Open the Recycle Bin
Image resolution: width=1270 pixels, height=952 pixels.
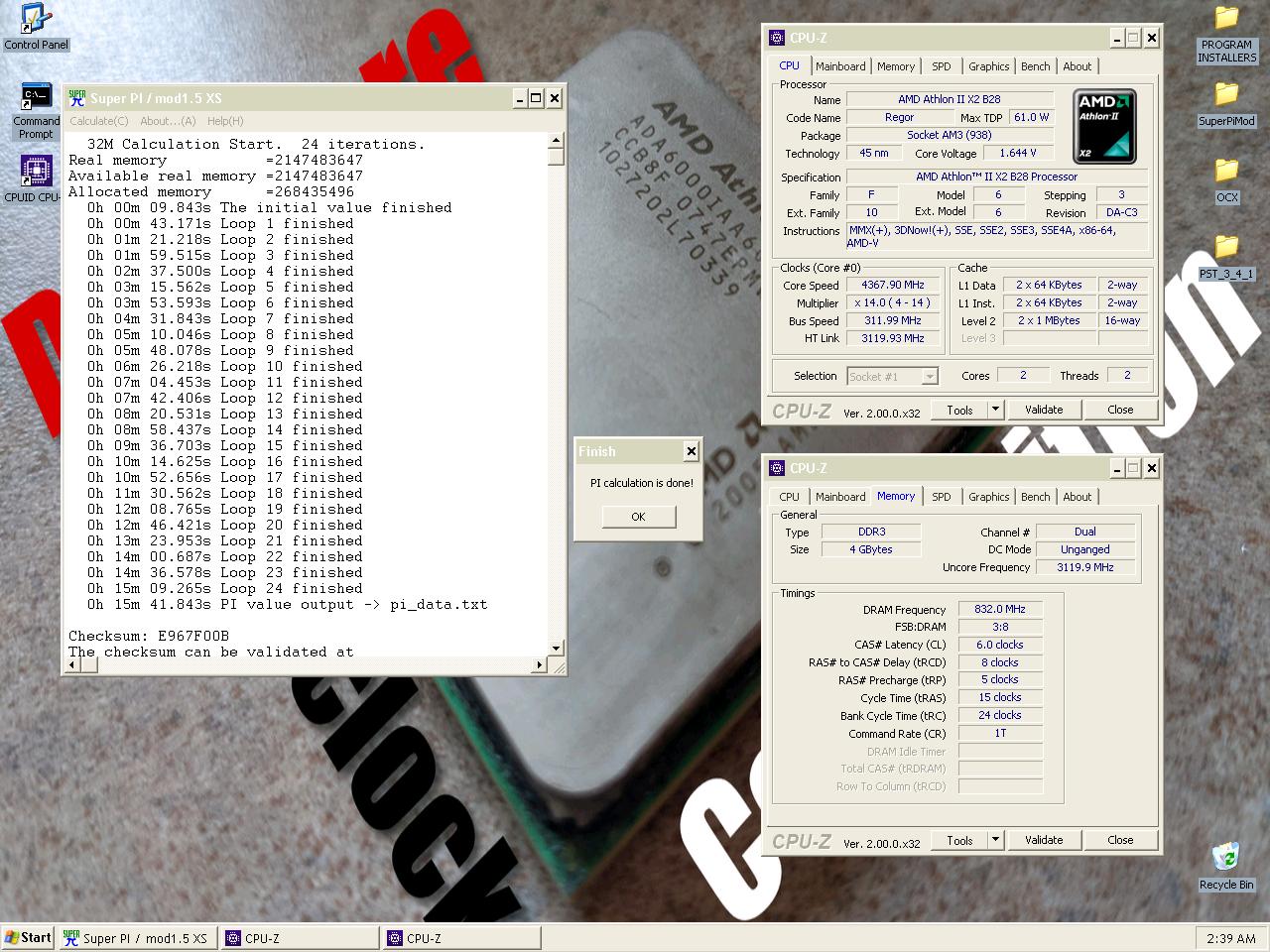pos(1226,866)
